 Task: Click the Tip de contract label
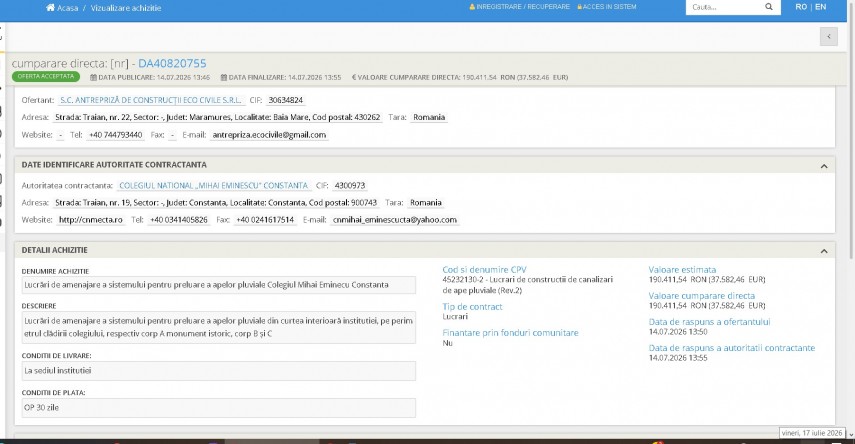(472, 307)
